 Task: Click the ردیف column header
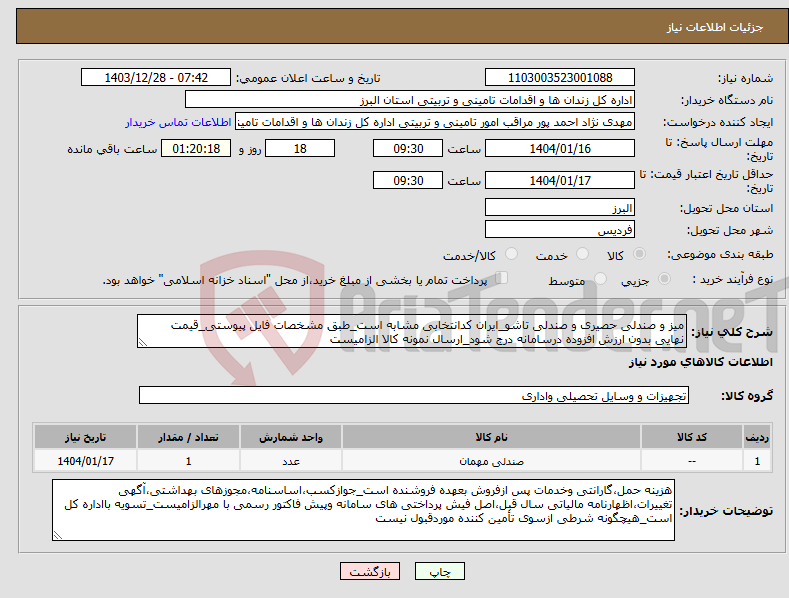pos(757,437)
